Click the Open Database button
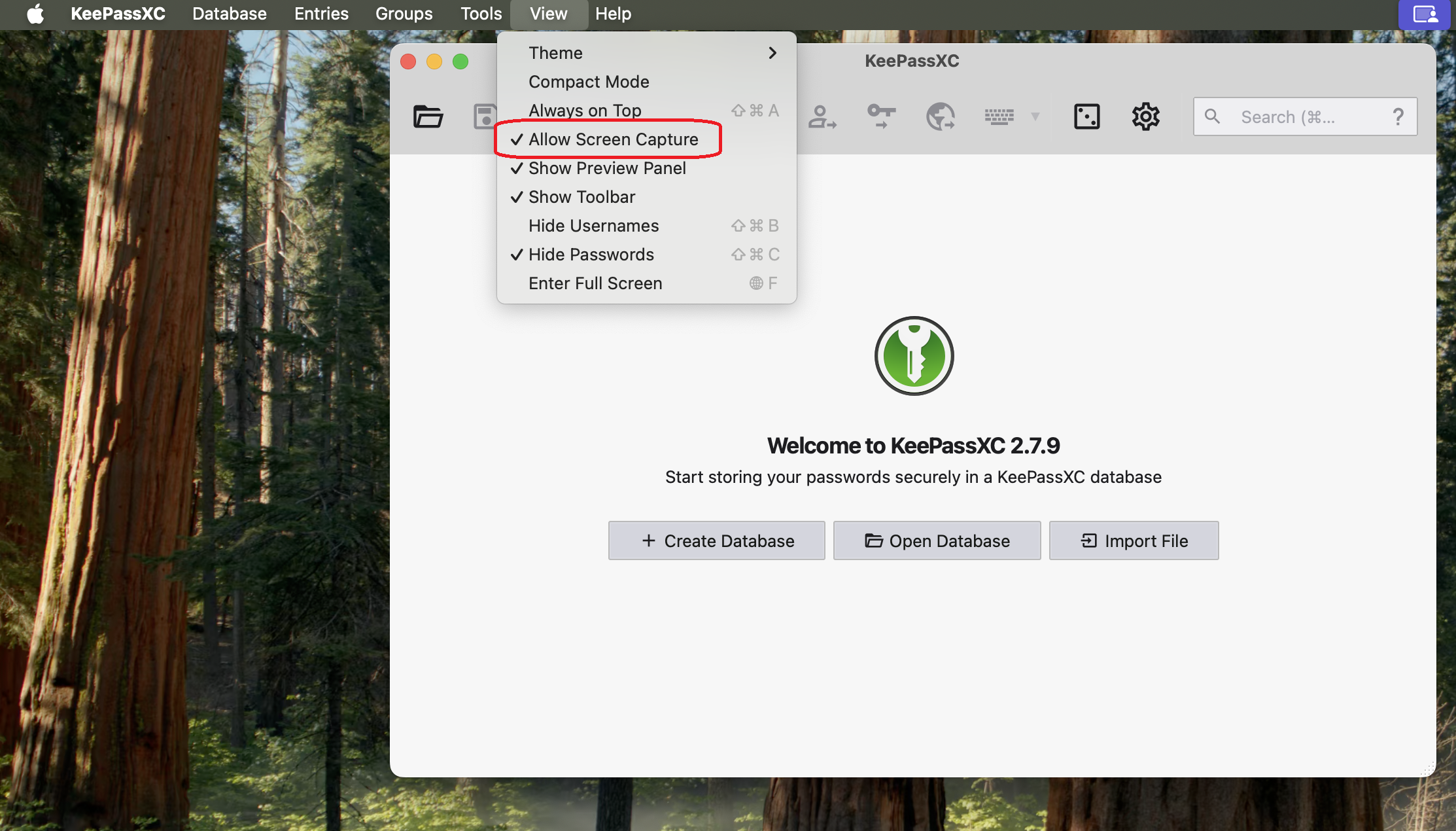The image size is (1456, 831). 937,540
